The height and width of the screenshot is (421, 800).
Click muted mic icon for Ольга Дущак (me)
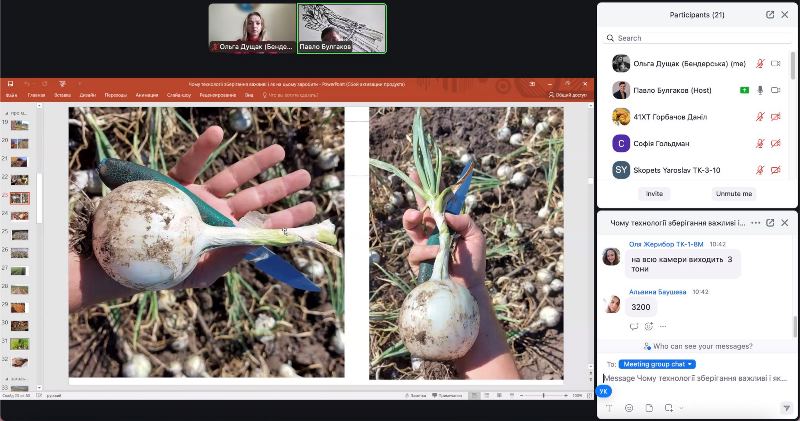(x=760, y=64)
